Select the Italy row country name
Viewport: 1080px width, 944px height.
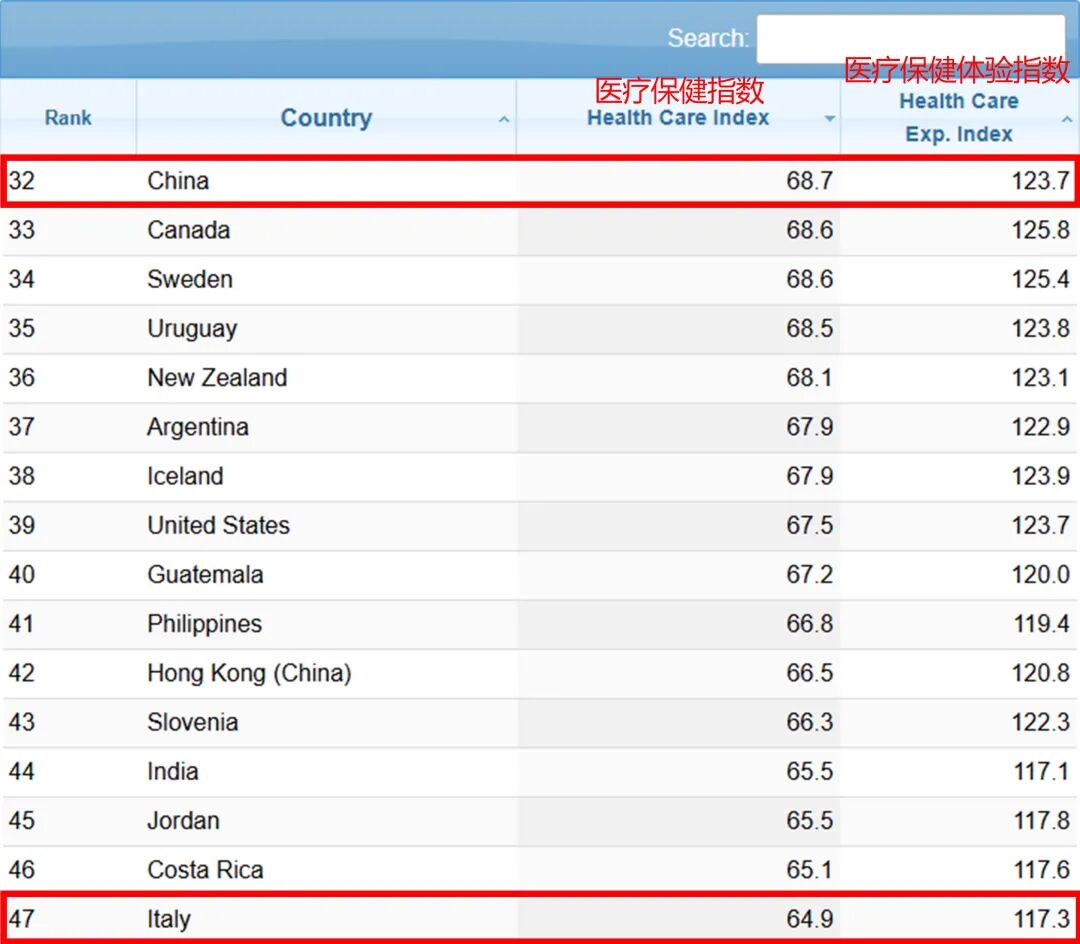(x=168, y=919)
